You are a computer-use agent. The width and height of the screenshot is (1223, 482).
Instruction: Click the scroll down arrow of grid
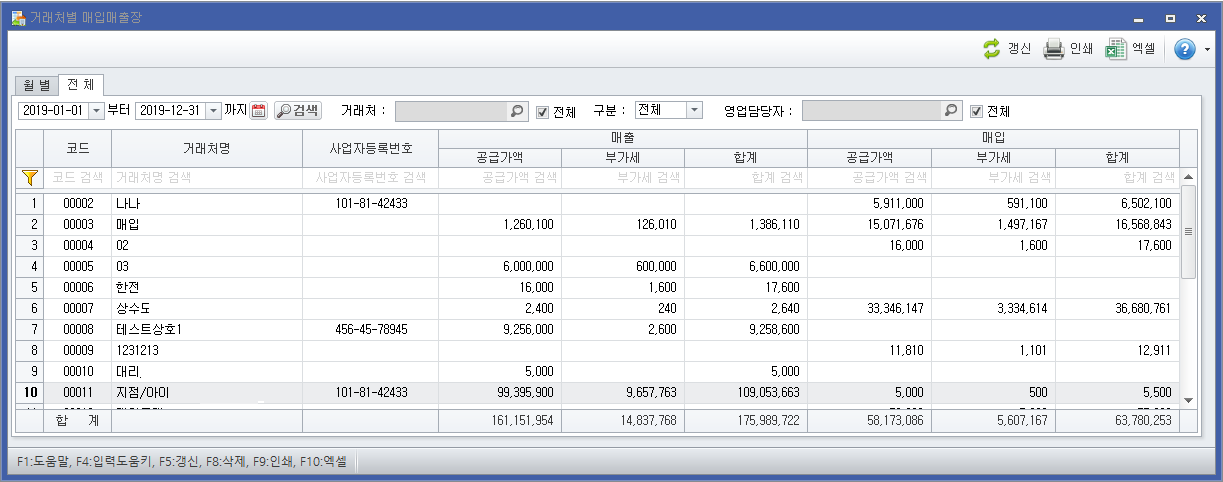pos(1188,400)
